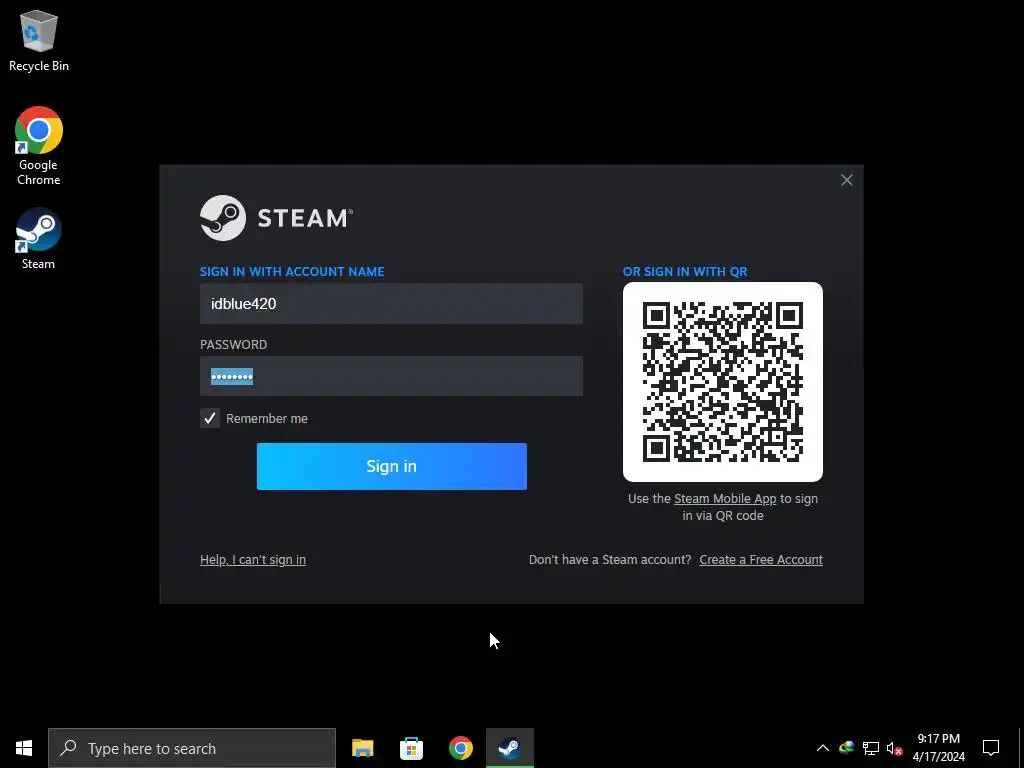Screen dimensions: 1024x768
Task: Click the PASSWORD label
Action: pos(233,345)
